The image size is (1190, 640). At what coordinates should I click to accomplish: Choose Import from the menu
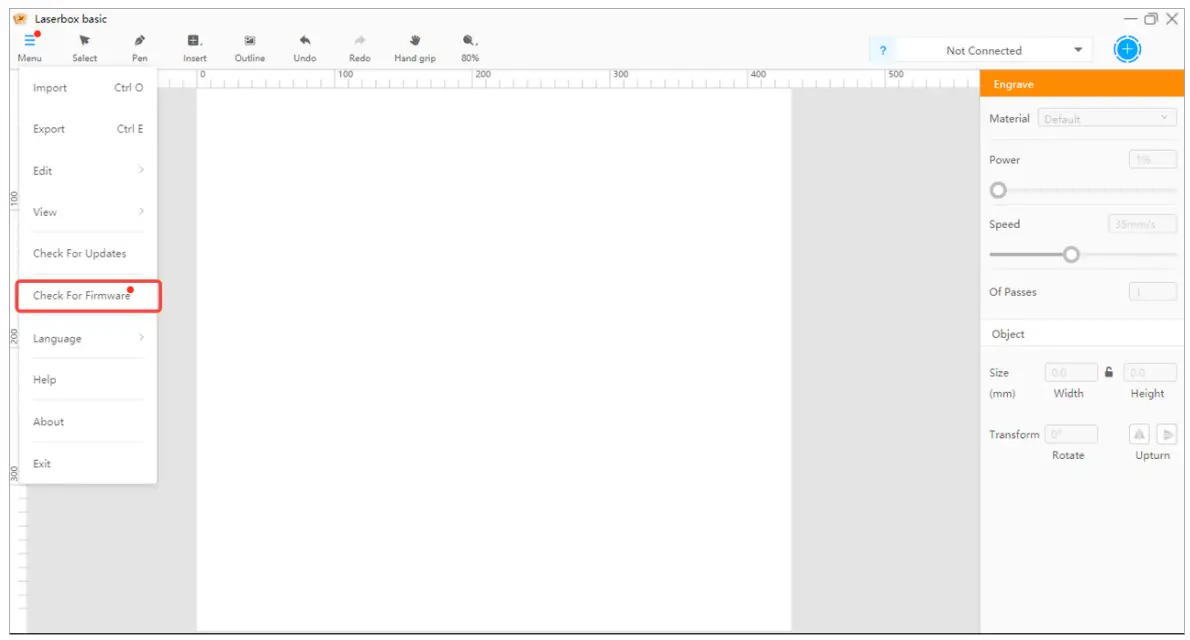88,88
